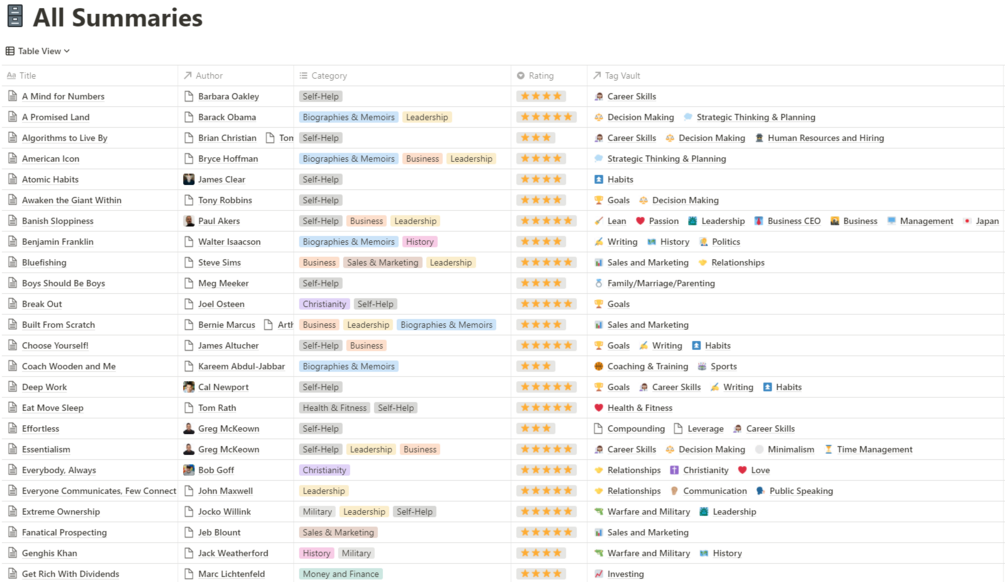Click the filing cabinet icon beside All Summaries
Viewport: 1005px width, 582px height.
click(x=15, y=17)
